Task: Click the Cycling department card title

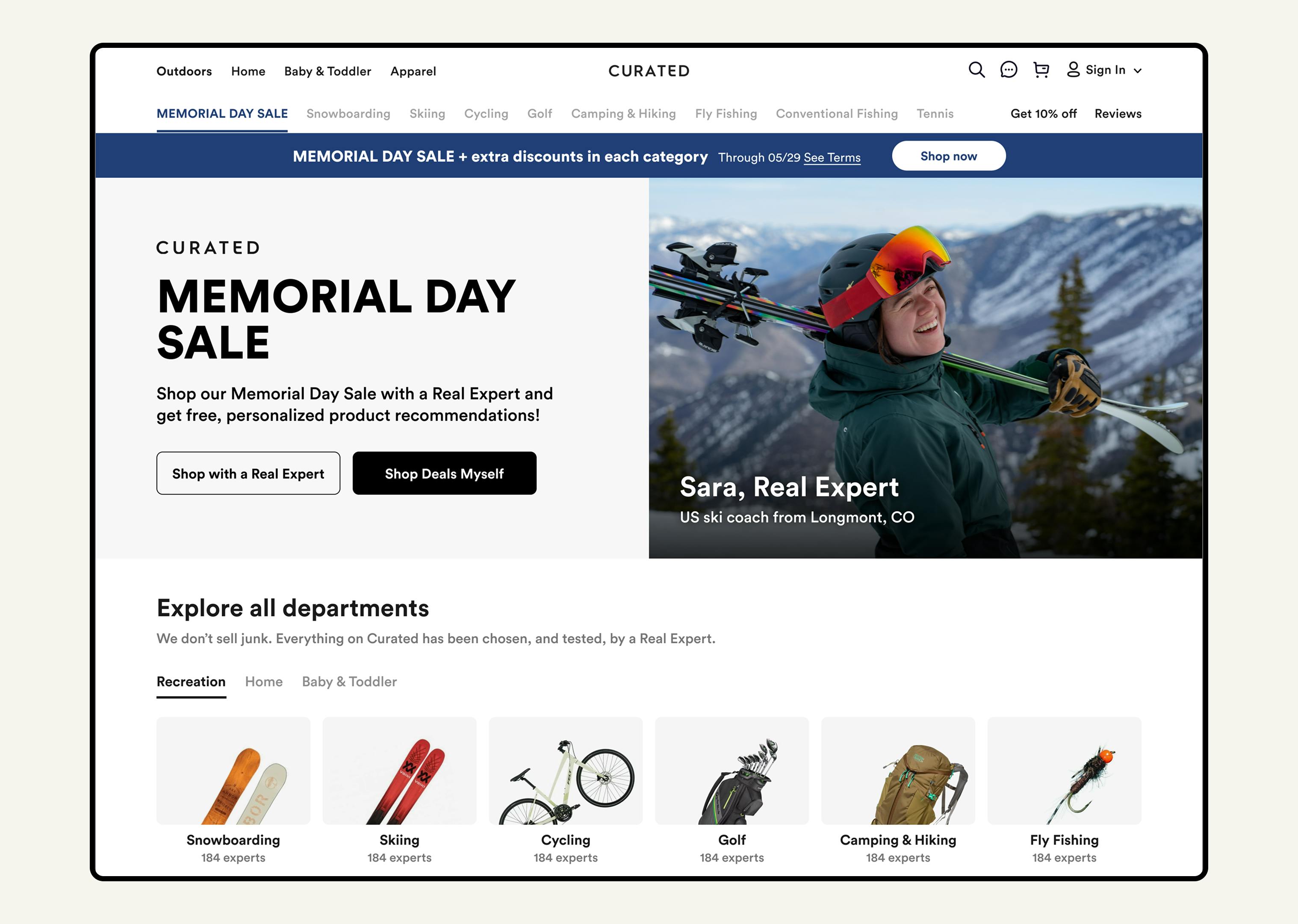Action: (x=566, y=840)
